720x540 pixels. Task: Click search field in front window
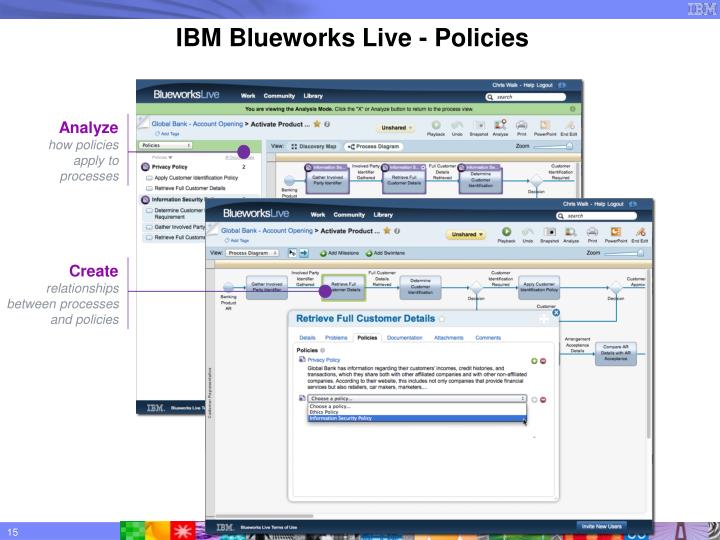pos(596,216)
